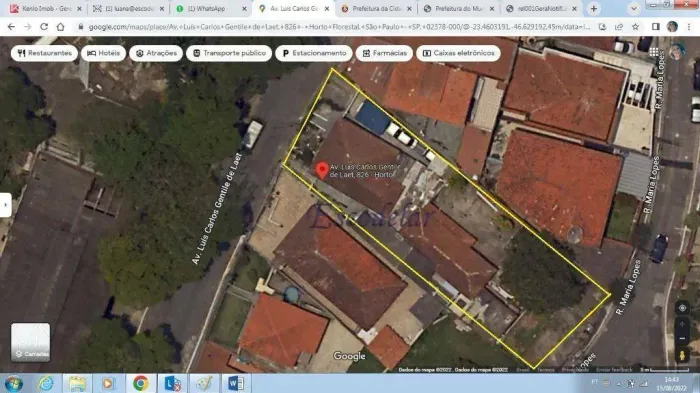Open a new browser tab

[x=594, y=8]
